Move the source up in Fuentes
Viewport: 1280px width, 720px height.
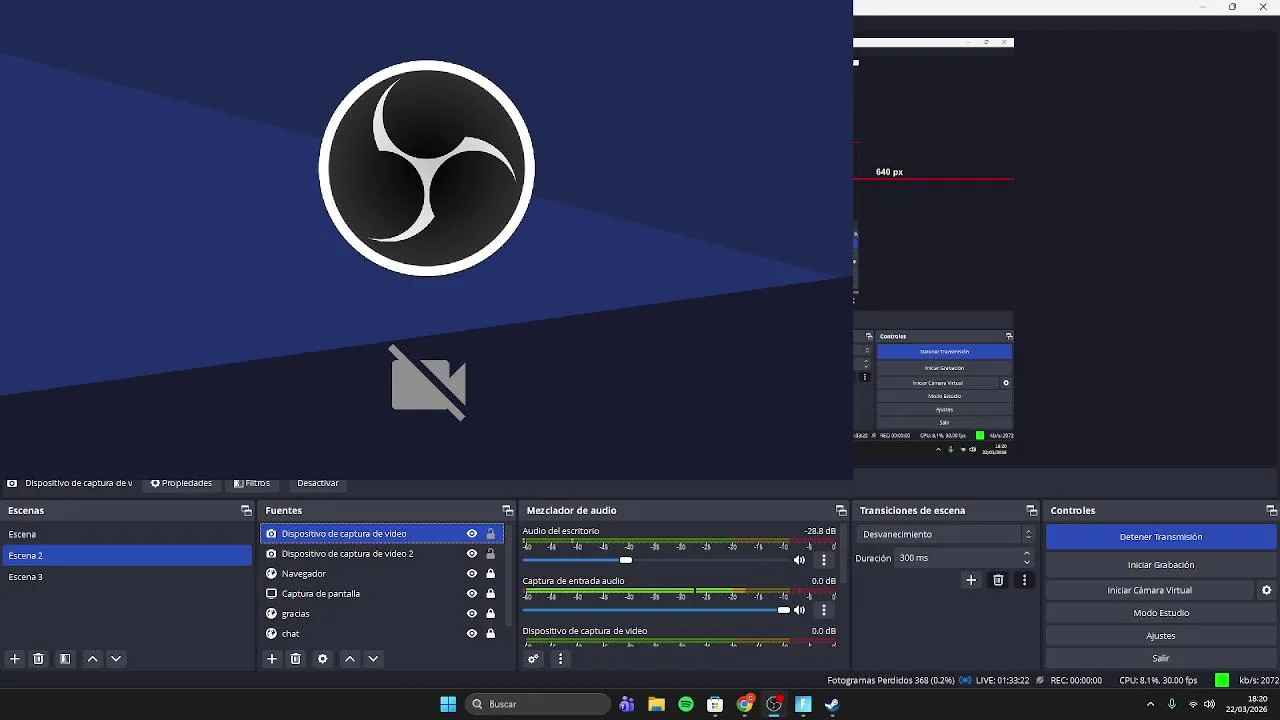coord(349,659)
